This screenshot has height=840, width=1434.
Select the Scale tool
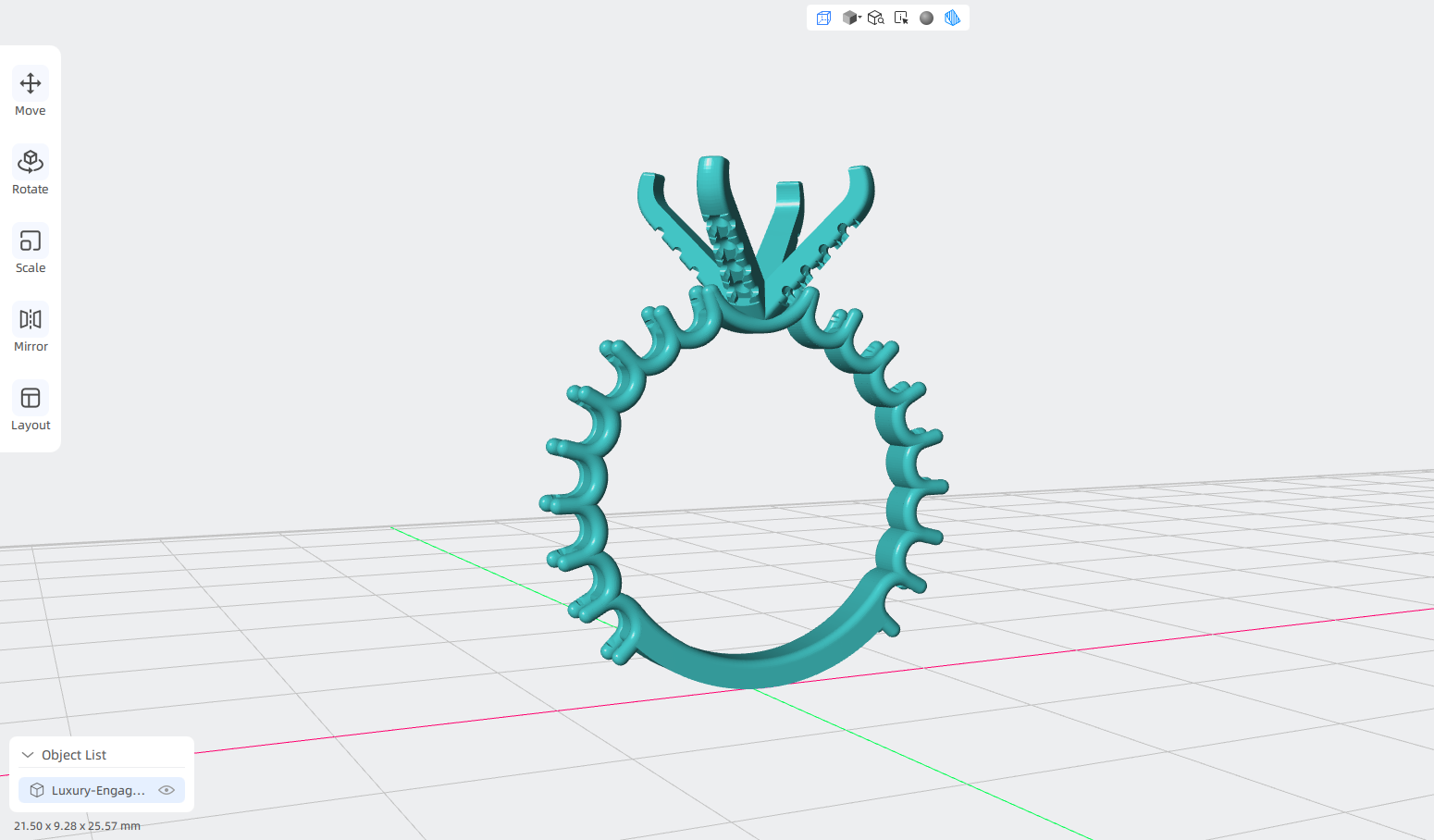(x=31, y=251)
